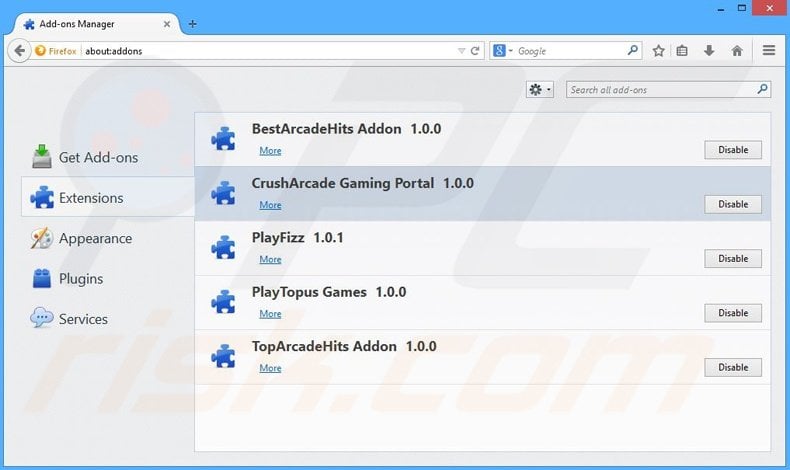Click the PlayFizz puzzle piece icon
This screenshot has height=470, width=790.
coord(223,247)
